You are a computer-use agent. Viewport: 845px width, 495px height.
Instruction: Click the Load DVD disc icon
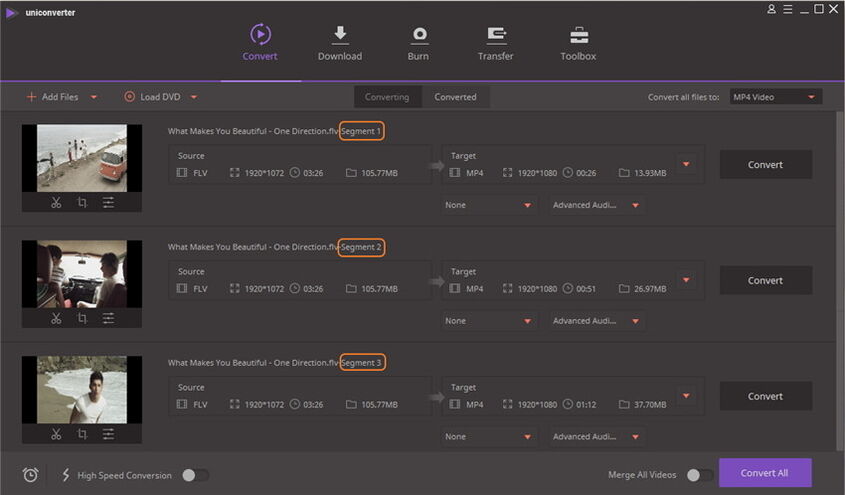pyautogui.click(x=129, y=97)
